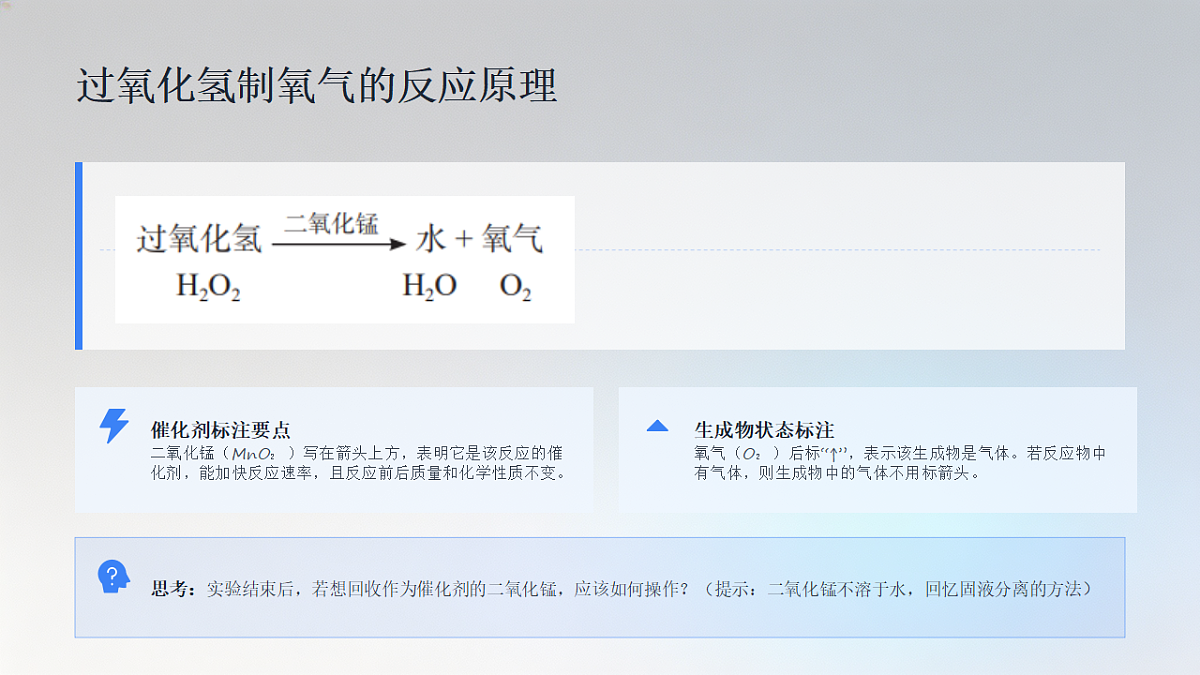Click the blue triangle icon beside 生成物状态标注

(657, 425)
